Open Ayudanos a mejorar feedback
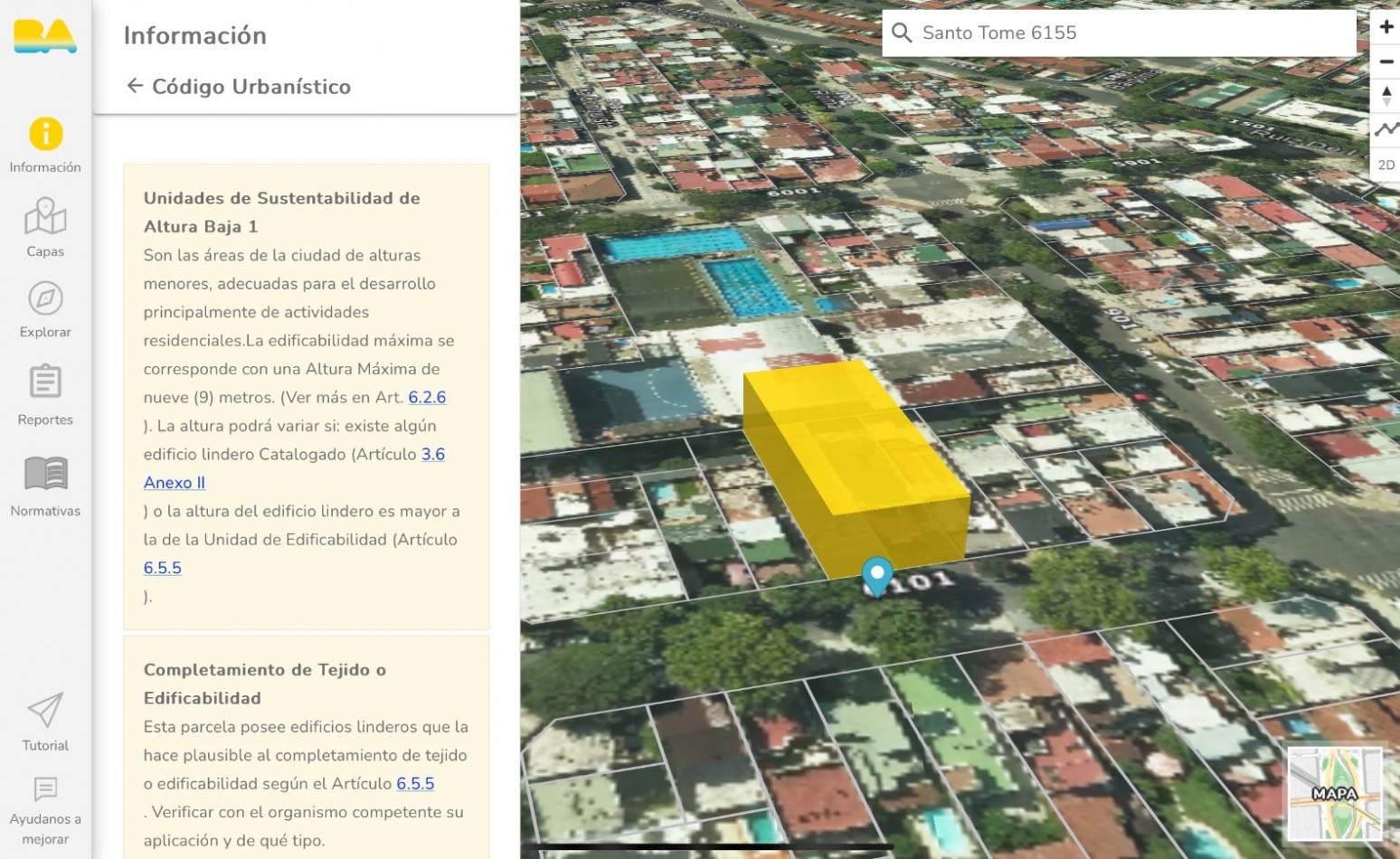The width and height of the screenshot is (1400, 859). 45,811
